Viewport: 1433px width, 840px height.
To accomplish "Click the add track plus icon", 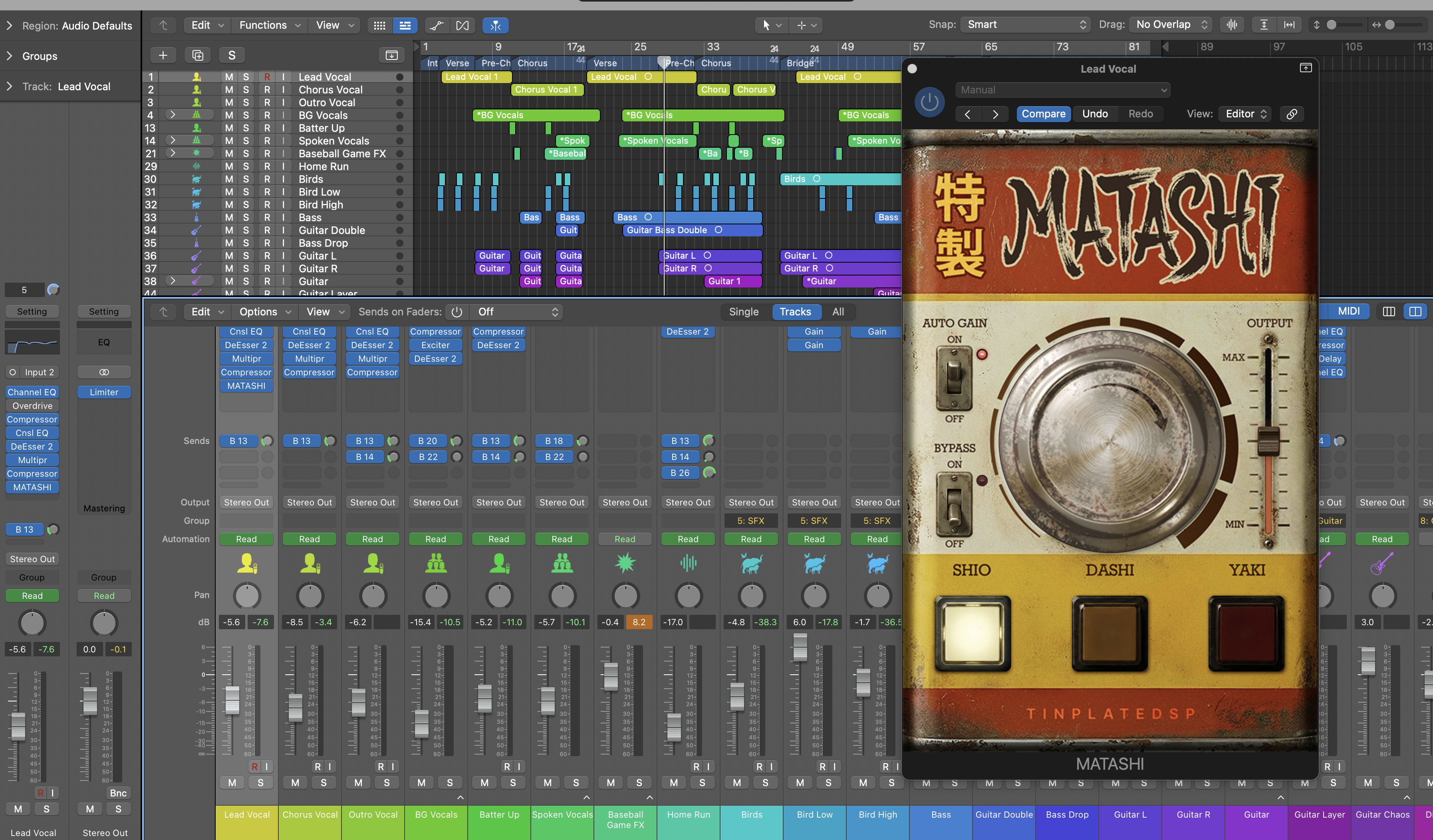I will 163,55.
